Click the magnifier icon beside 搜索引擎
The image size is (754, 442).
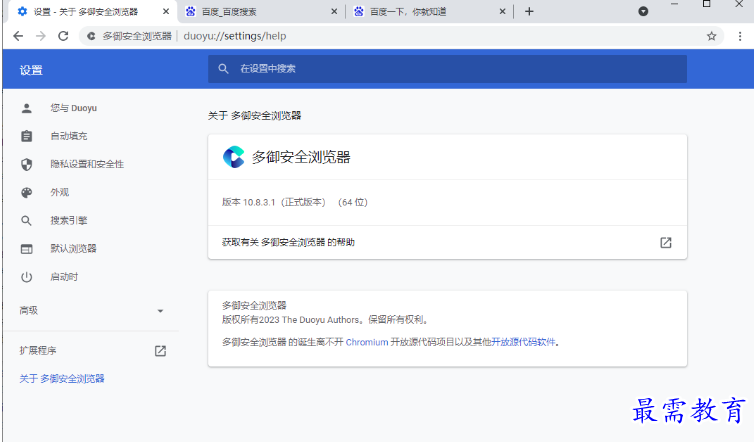click(26, 221)
